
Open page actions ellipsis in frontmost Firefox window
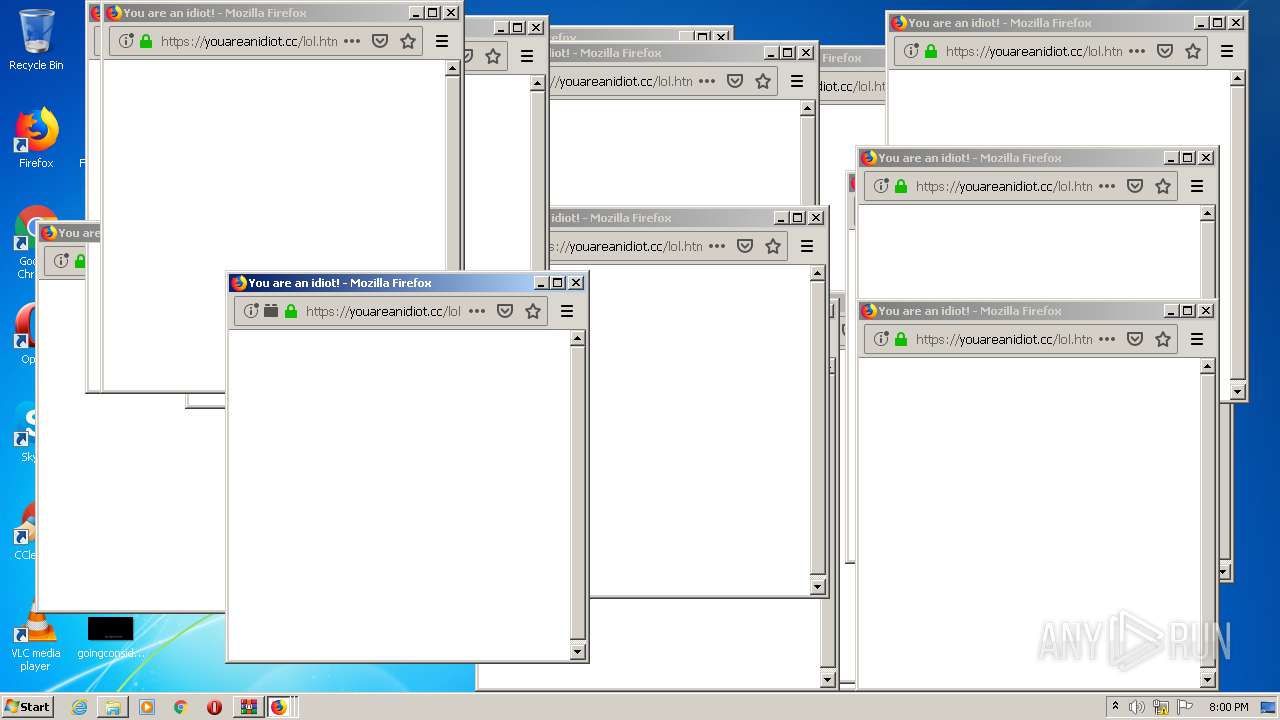click(x=477, y=311)
